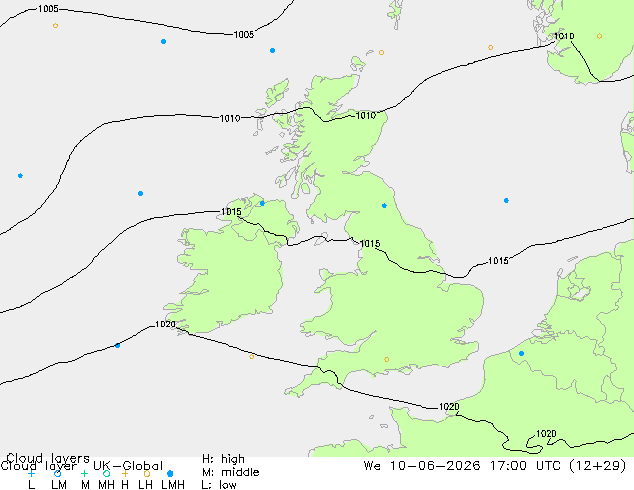Screen dimensions: 634x490
Task: Click the 'UK-Global' model label
Action: 128,466
